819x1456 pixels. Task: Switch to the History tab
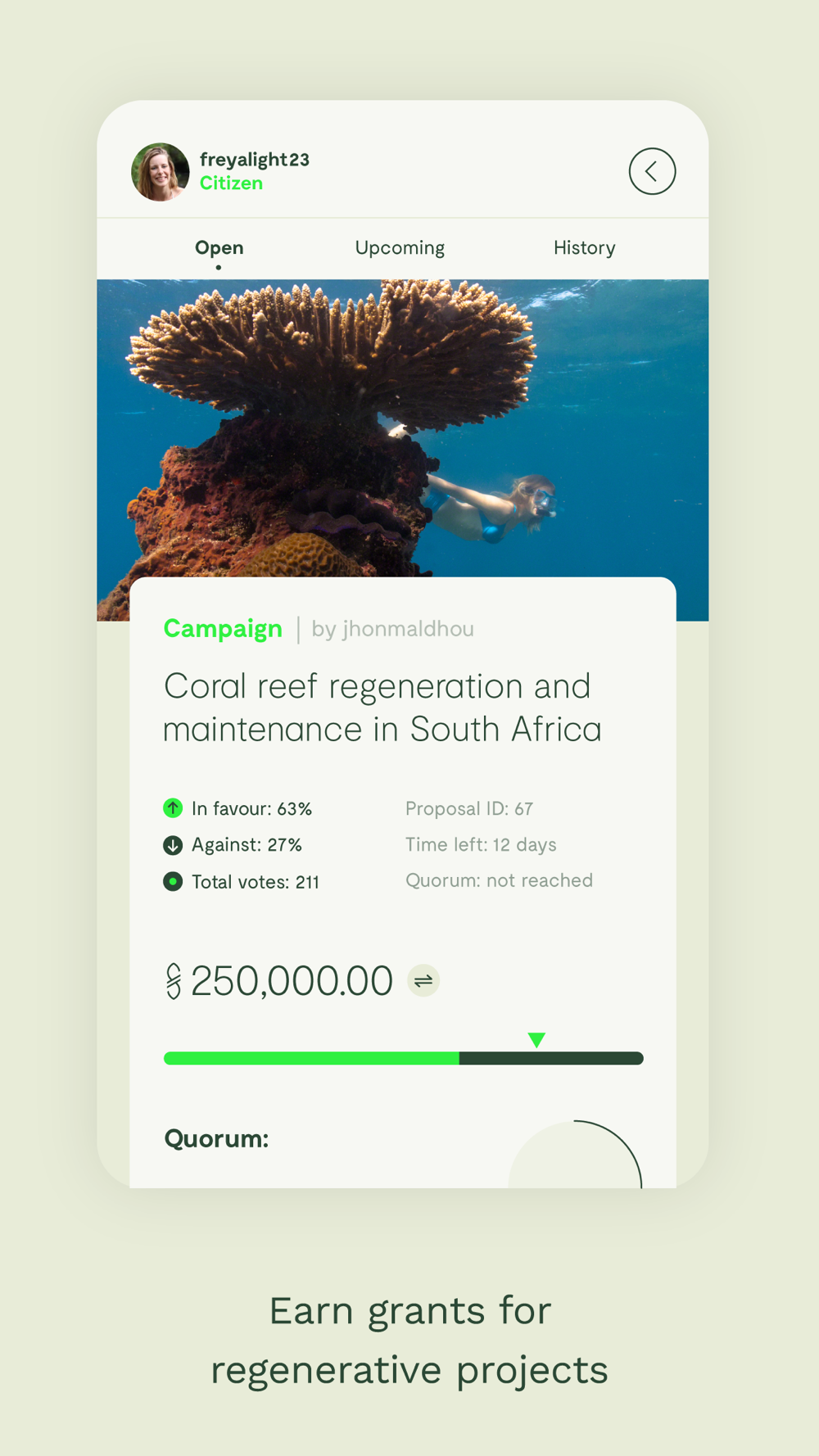click(584, 248)
